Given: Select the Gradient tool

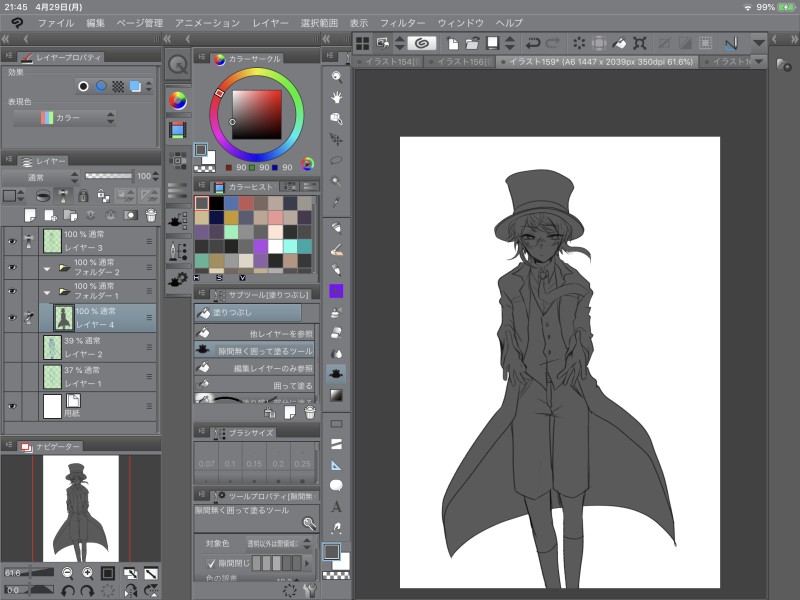Looking at the screenshot, I should [x=337, y=395].
